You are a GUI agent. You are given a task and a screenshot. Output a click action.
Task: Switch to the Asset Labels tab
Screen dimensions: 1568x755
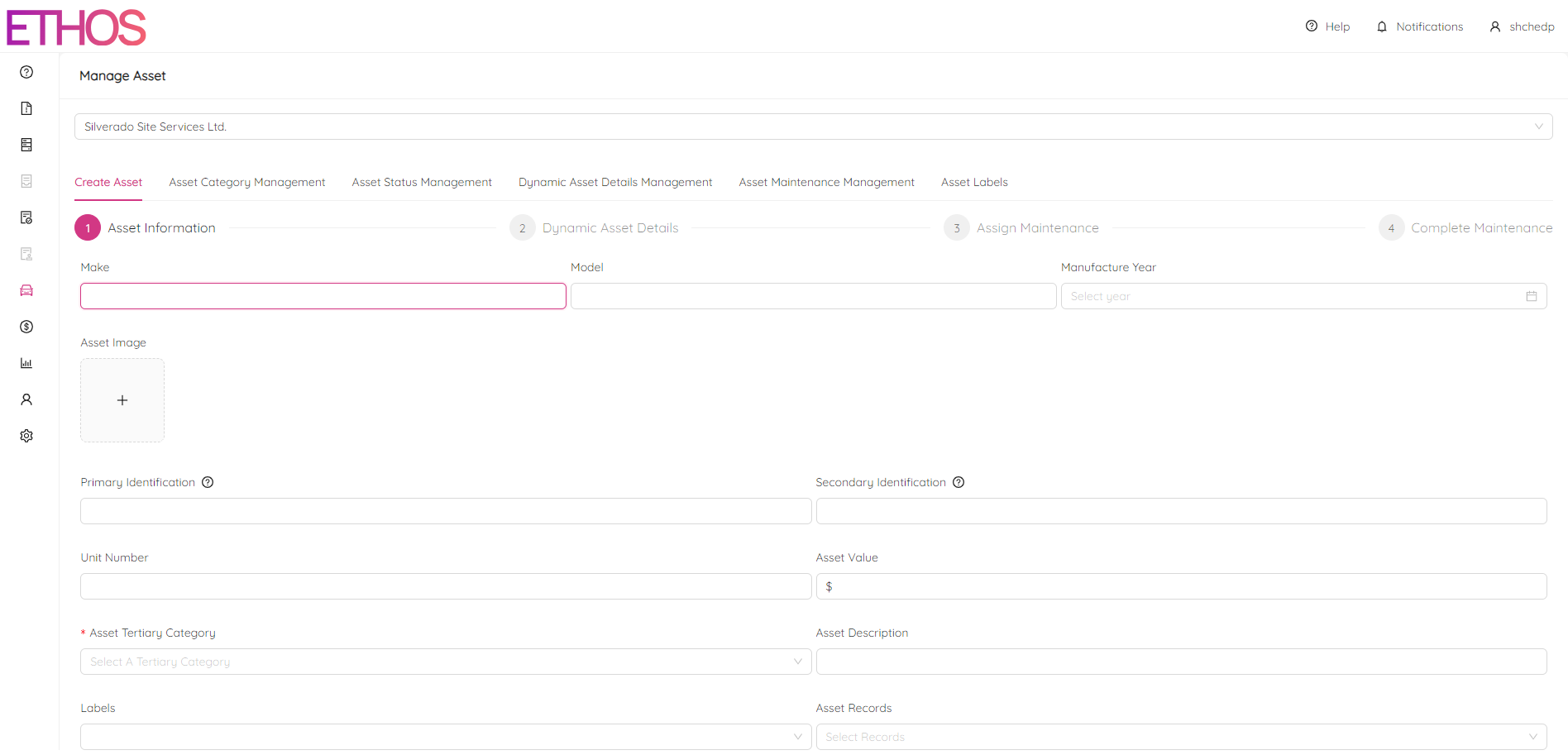tap(974, 182)
